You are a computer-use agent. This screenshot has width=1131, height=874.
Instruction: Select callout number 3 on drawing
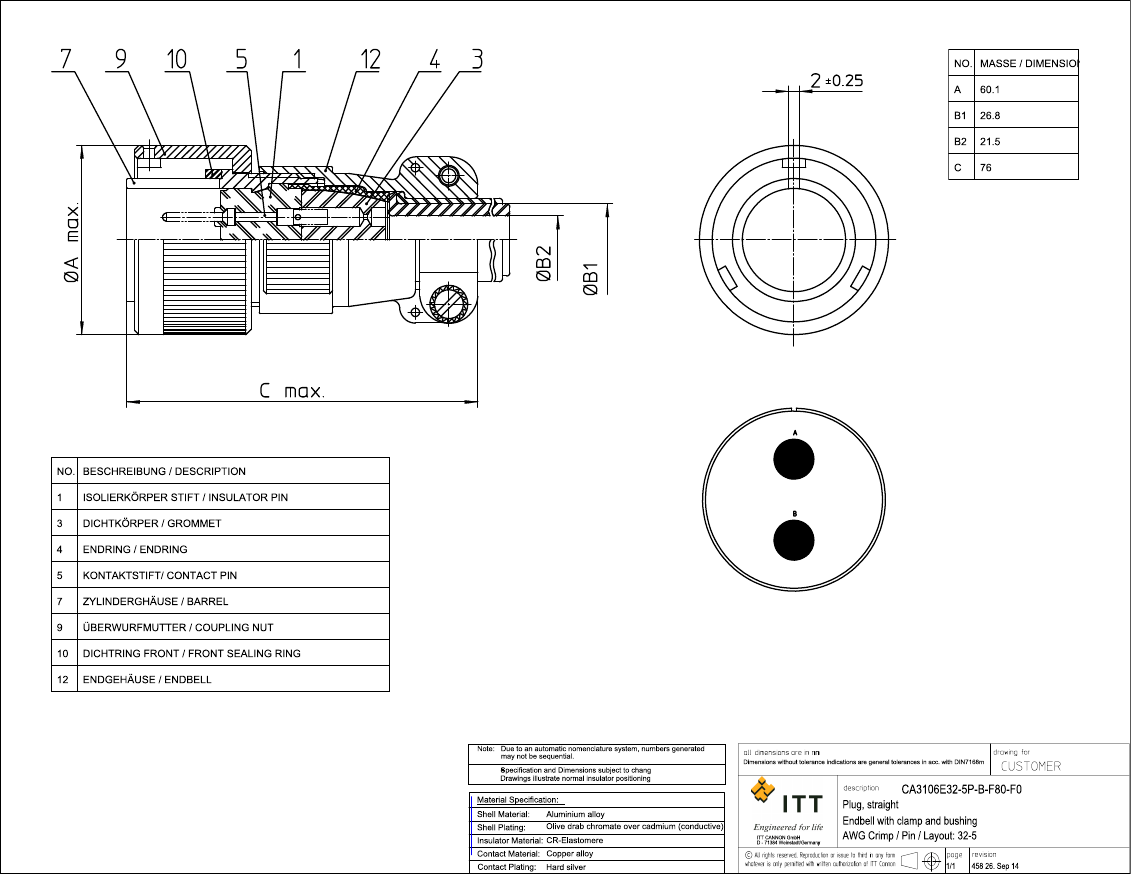(x=477, y=59)
